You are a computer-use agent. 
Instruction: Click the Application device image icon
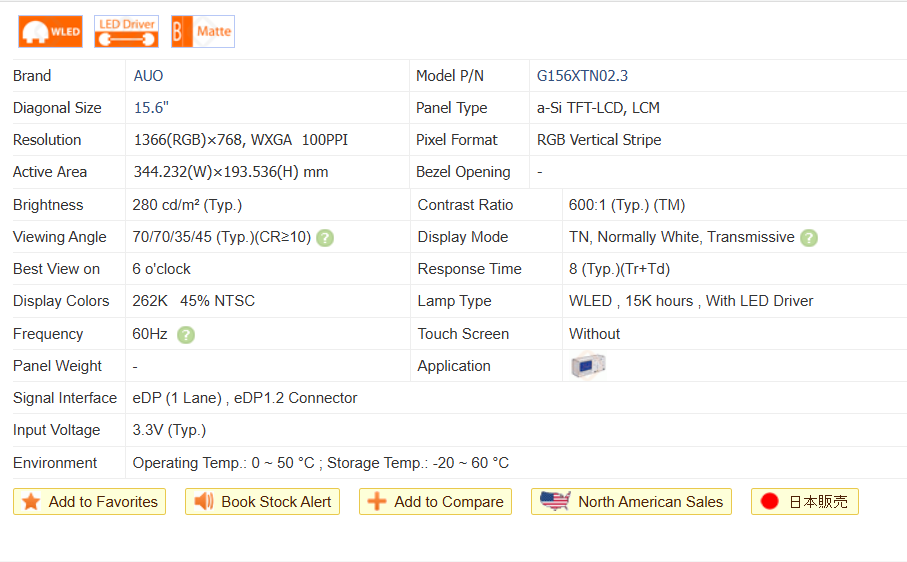click(587, 366)
